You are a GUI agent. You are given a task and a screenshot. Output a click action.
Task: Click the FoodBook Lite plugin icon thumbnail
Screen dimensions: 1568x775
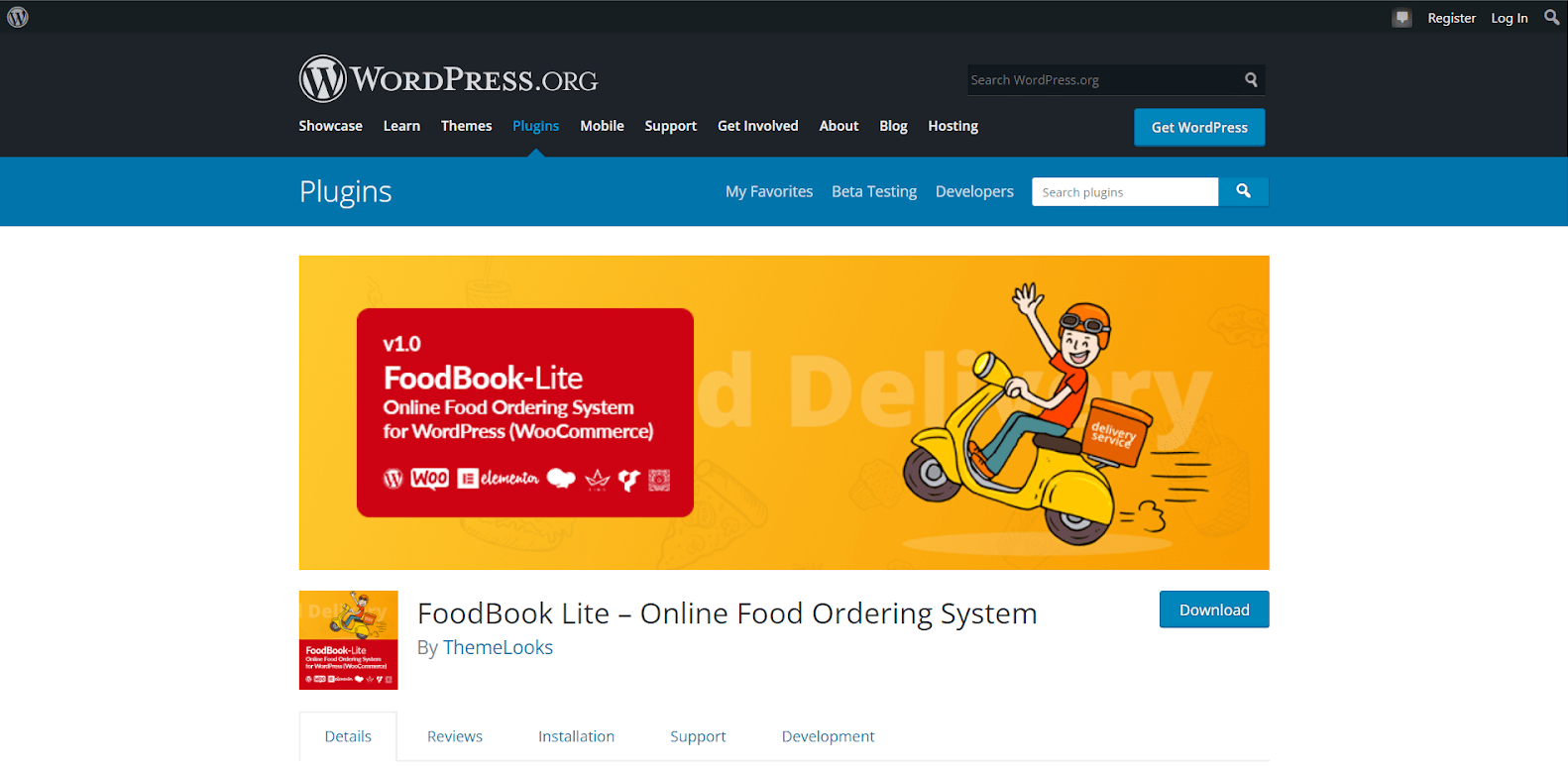click(349, 640)
